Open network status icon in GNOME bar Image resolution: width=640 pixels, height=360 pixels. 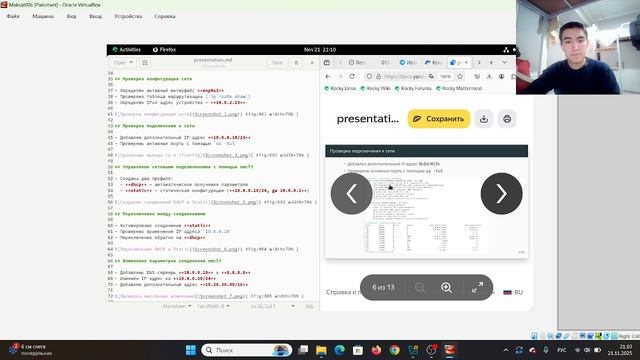(506, 50)
